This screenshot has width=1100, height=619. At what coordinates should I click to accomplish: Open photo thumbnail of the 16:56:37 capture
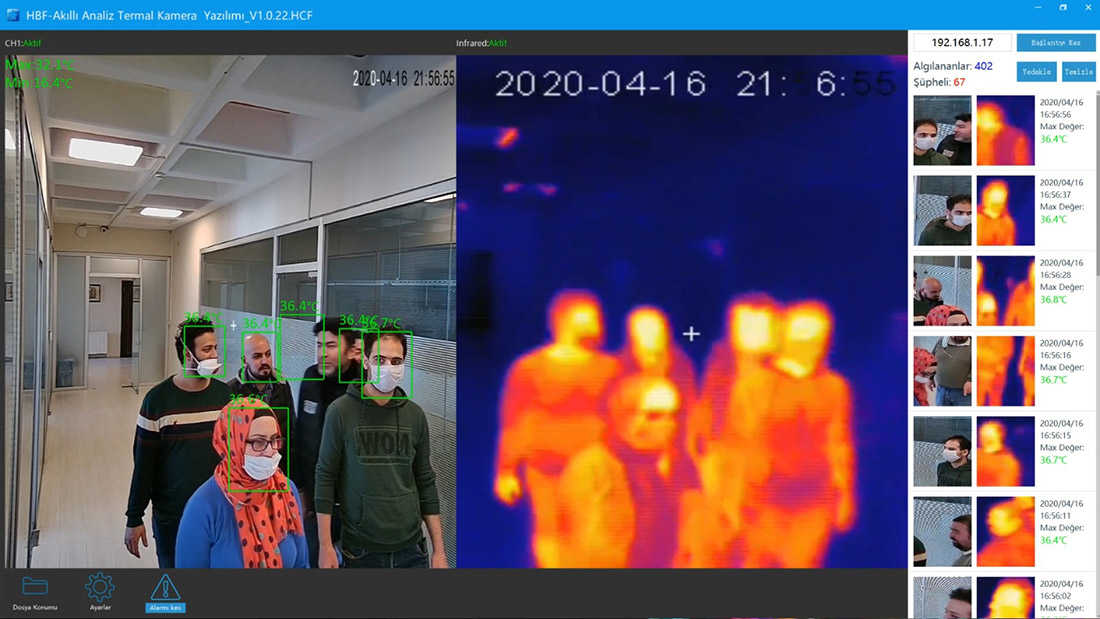[942, 211]
